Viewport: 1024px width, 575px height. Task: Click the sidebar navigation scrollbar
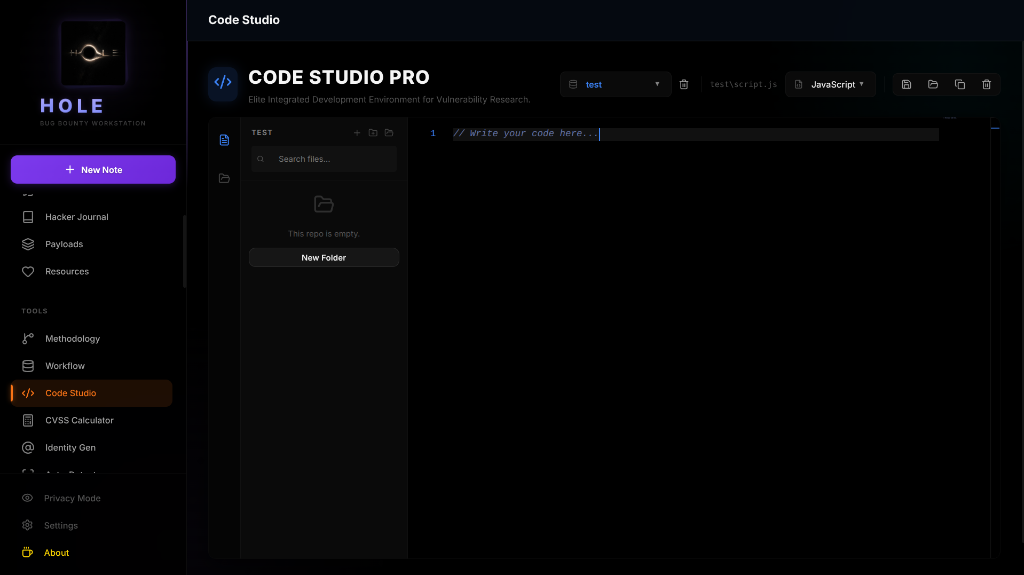click(184, 252)
